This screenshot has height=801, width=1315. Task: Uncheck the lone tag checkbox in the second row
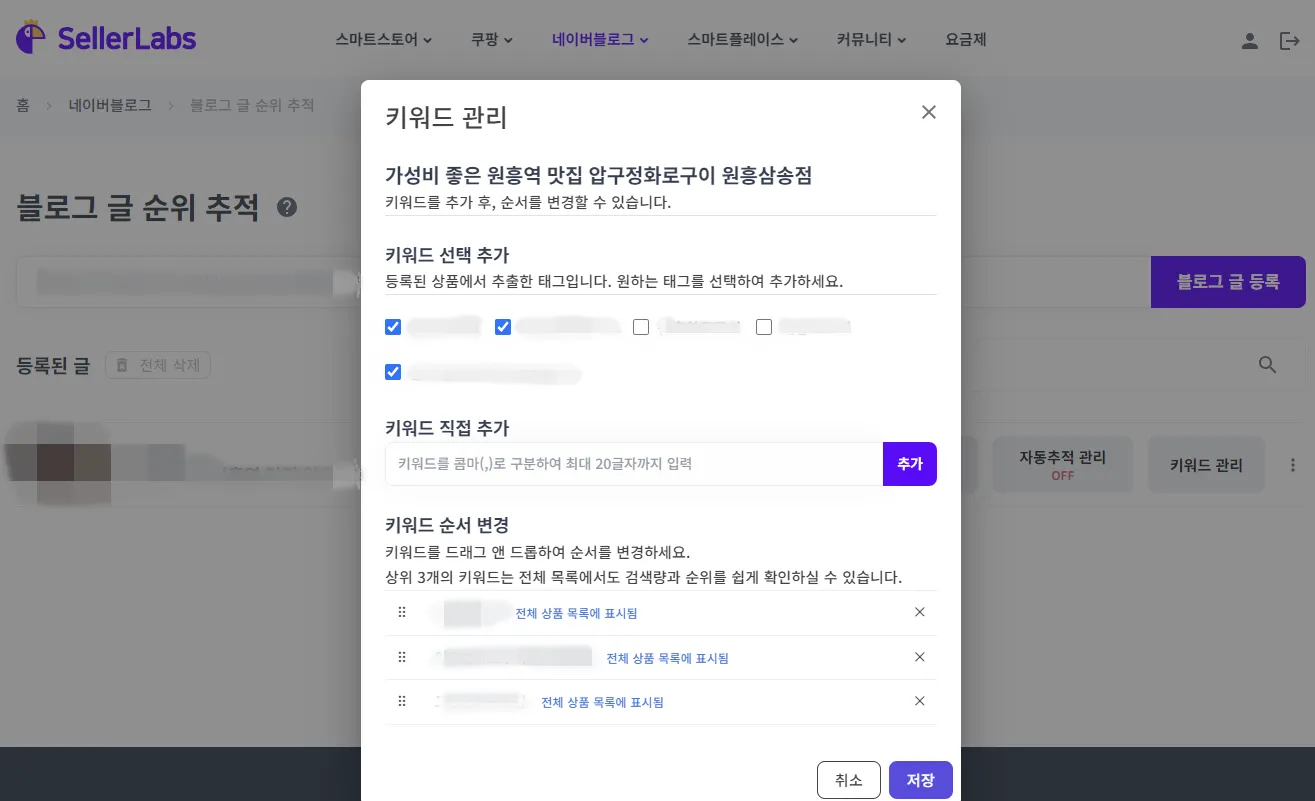pos(393,372)
